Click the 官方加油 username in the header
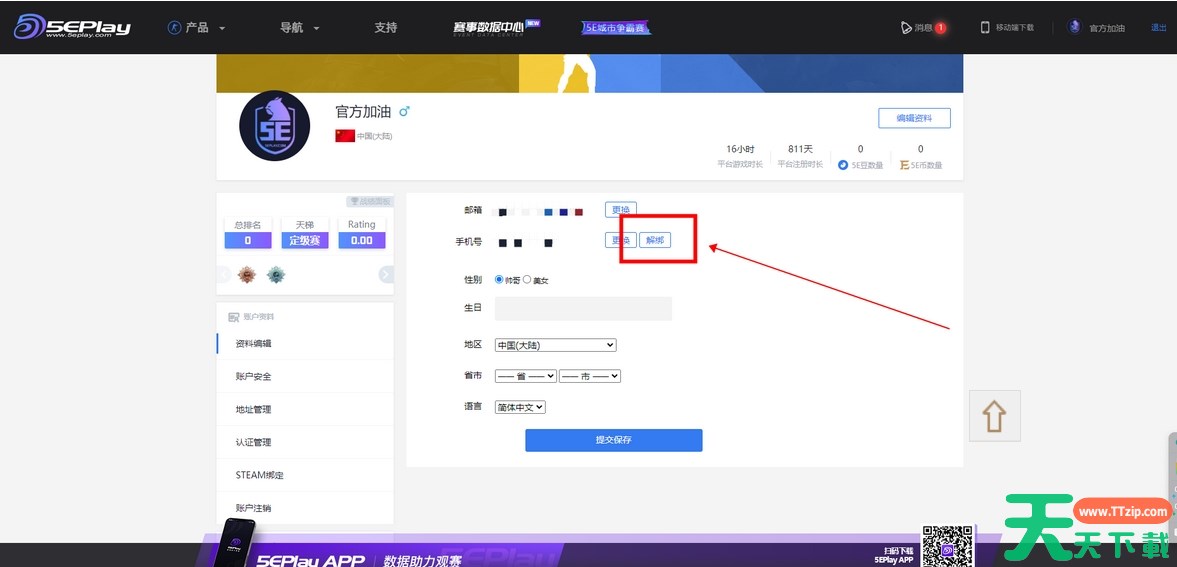 click(1107, 28)
